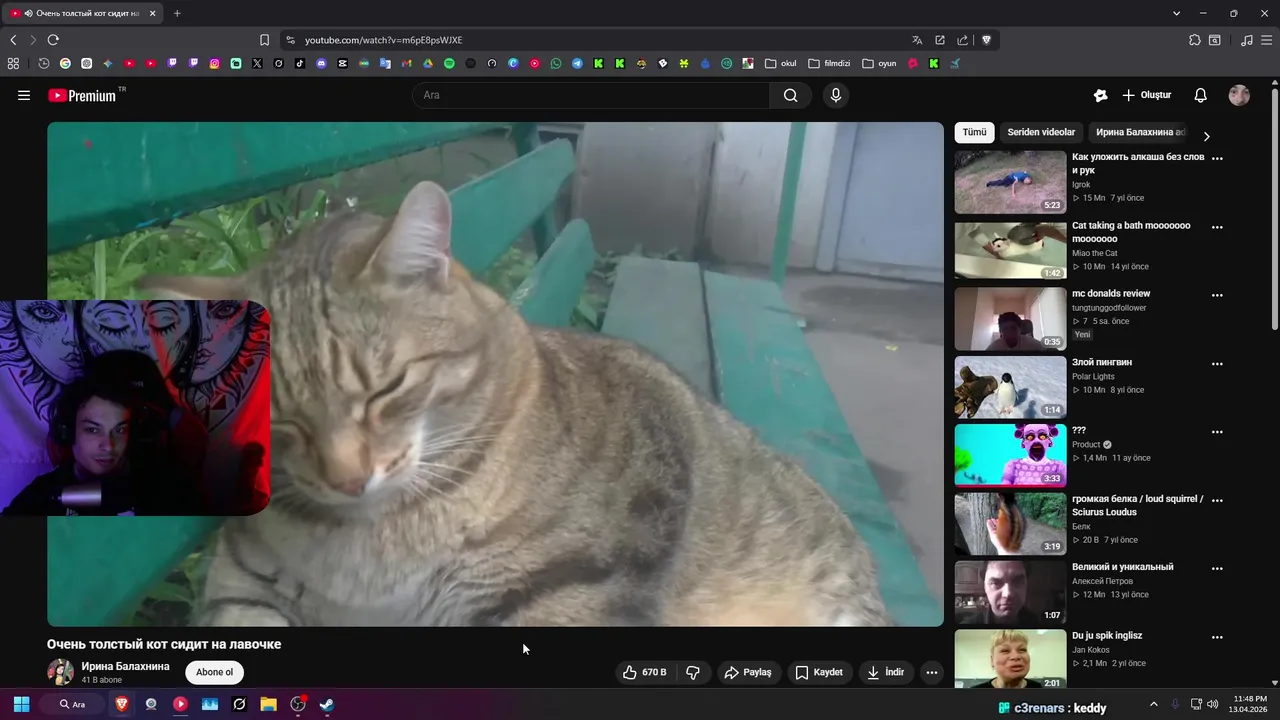Open options for громкая белка video
Screen dimensions: 1280x720
point(1217,500)
